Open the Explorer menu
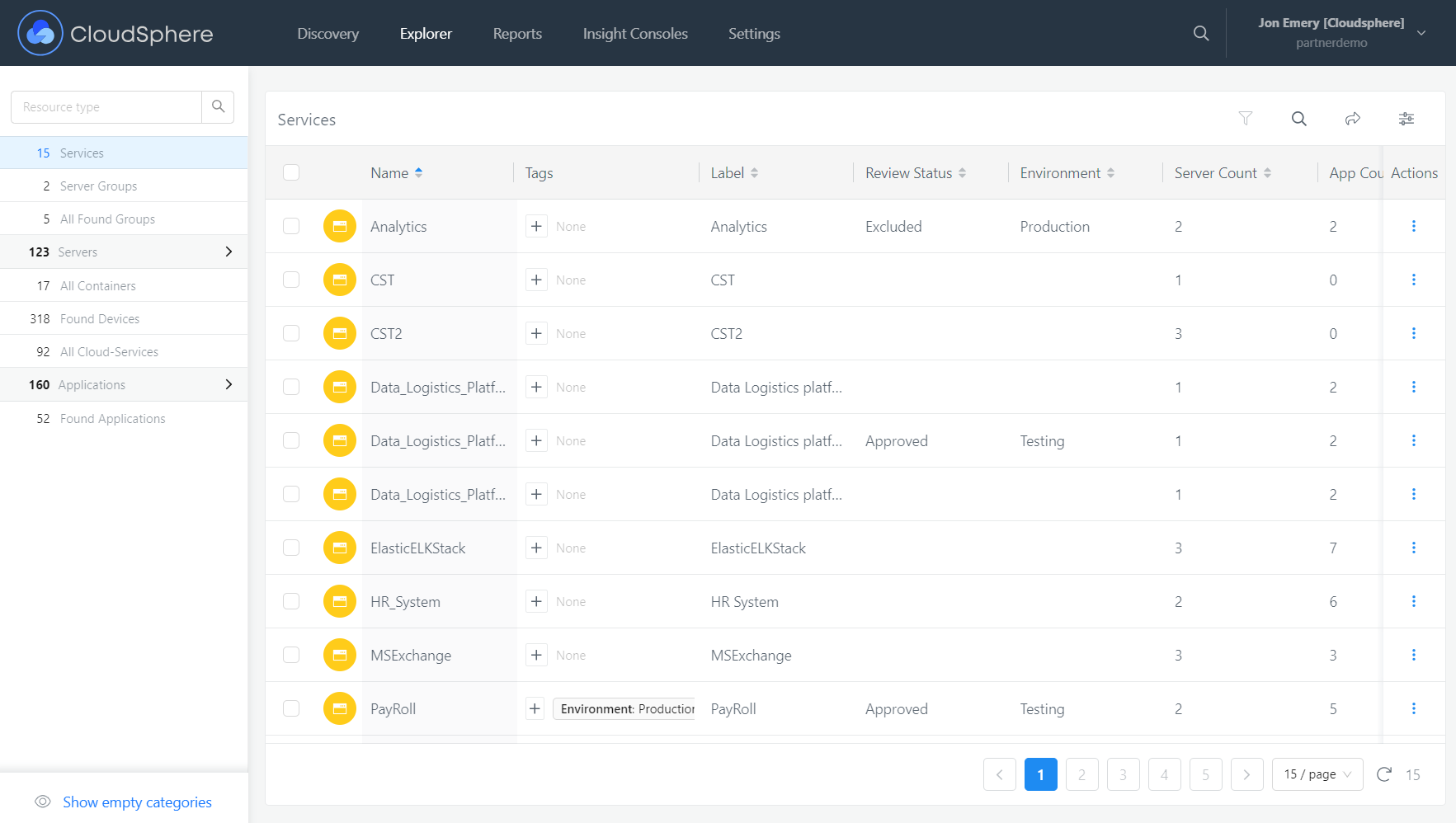Screen dimensions: 1456x823 click(426, 34)
